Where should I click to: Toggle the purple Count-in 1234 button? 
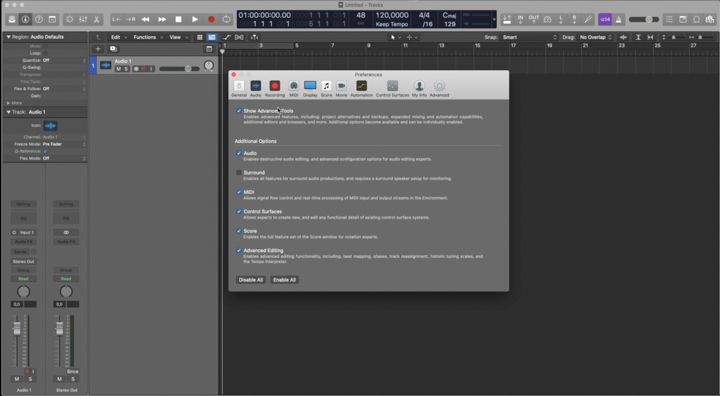(x=605, y=19)
